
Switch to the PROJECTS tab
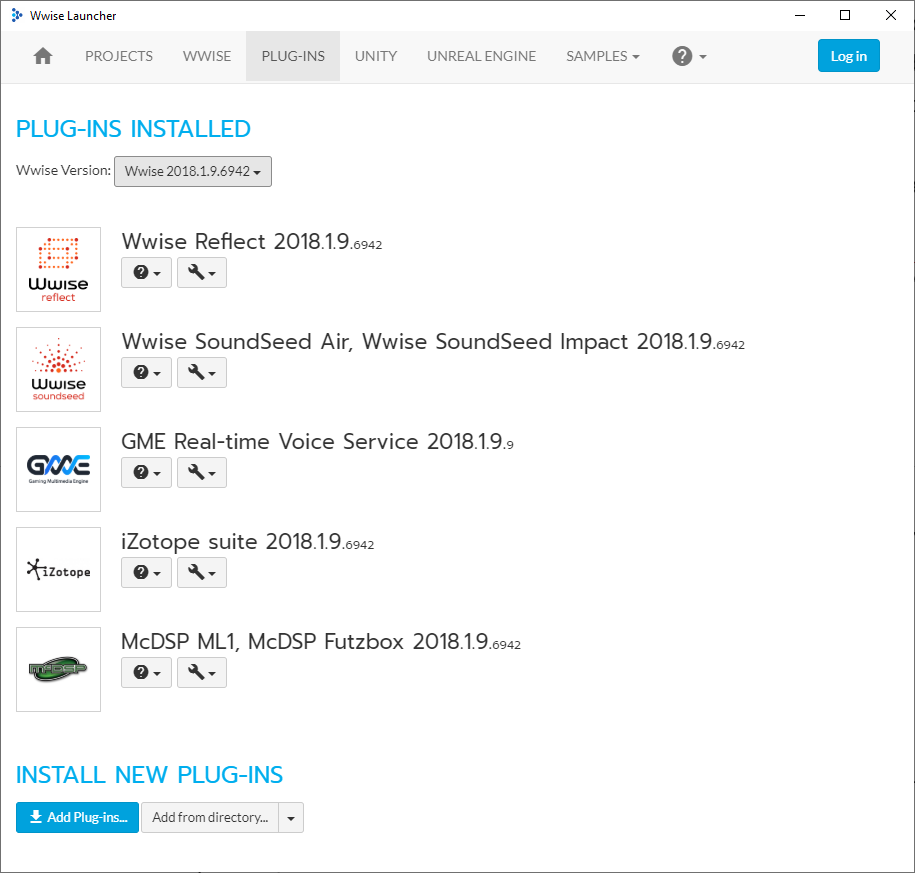(119, 56)
